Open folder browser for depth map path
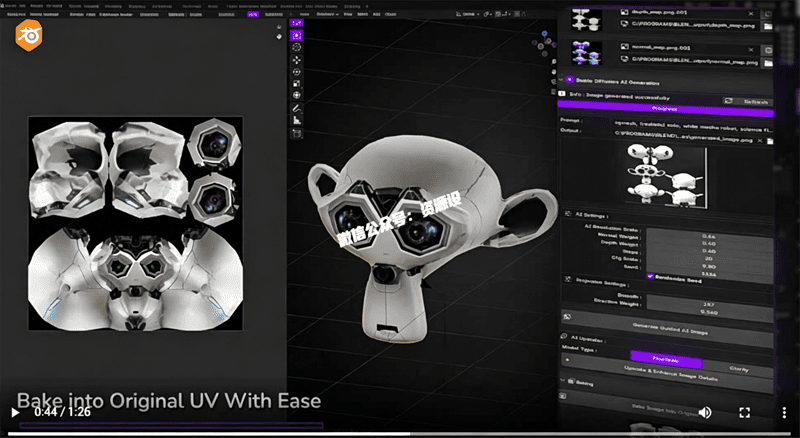800x438 pixels. click(767, 25)
